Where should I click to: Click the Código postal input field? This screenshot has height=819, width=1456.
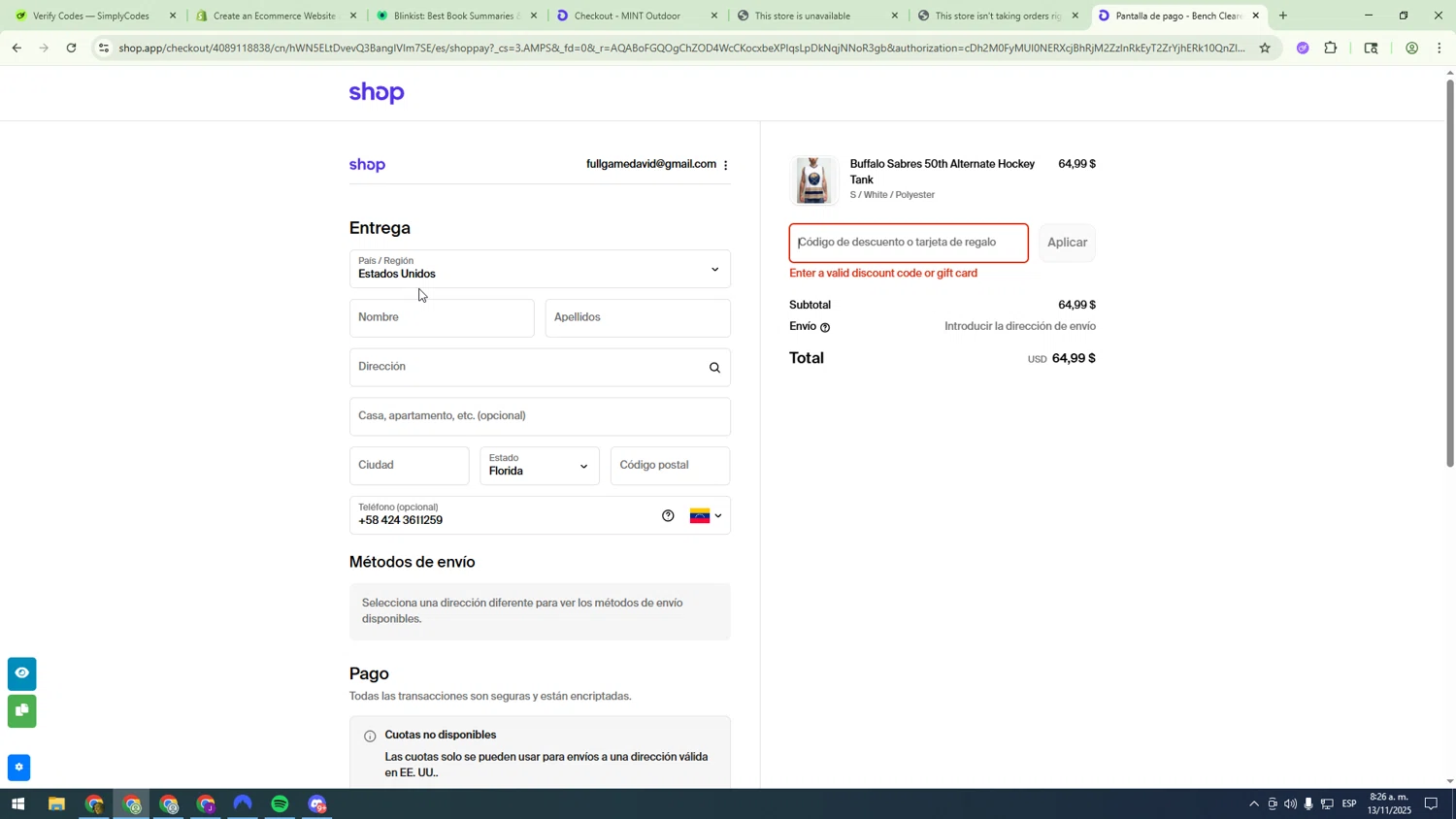click(x=670, y=466)
